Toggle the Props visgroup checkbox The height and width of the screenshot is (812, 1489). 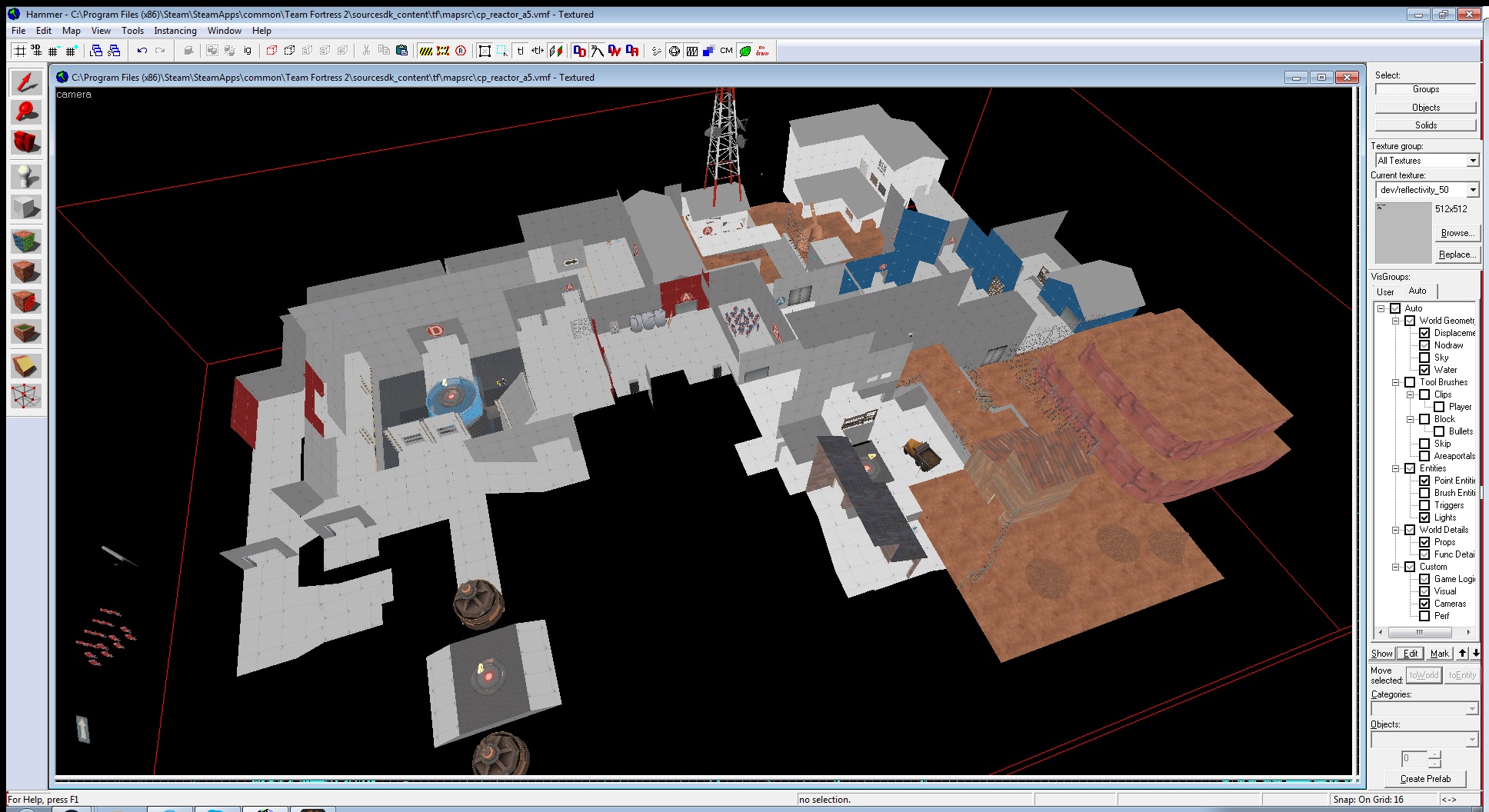point(1424,542)
